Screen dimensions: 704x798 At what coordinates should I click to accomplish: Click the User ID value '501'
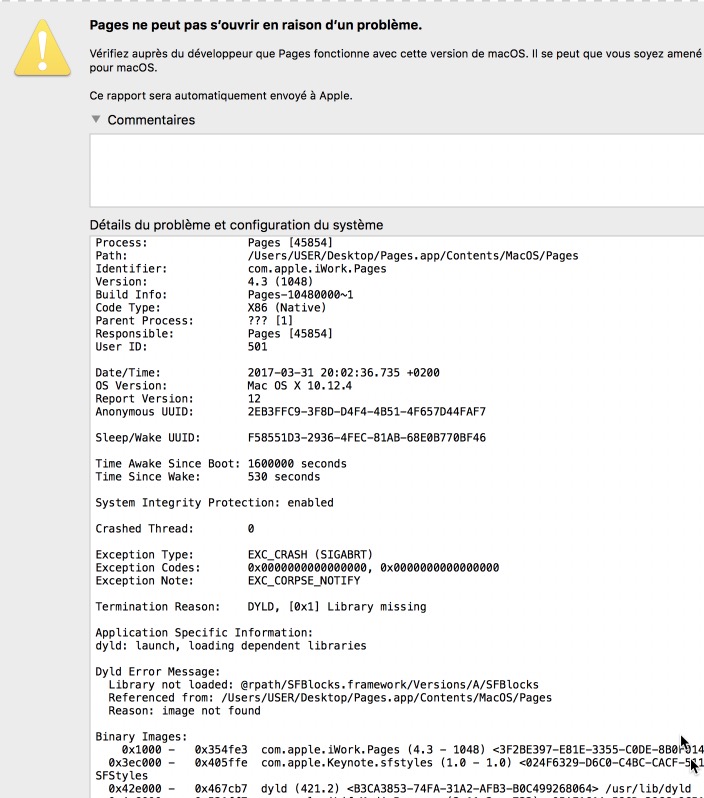click(258, 347)
